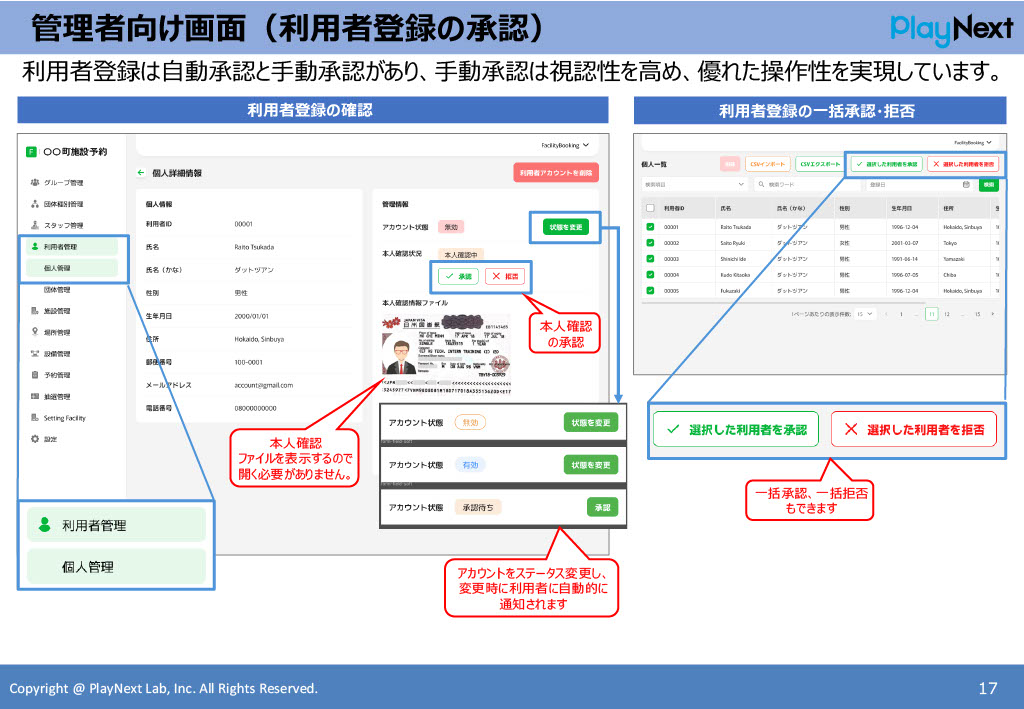Image resolution: width=1024 pixels, height=709 pixels.
Task: Open the items-per-page dropdown in the pagination bar
Action: (x=866, y=313)
